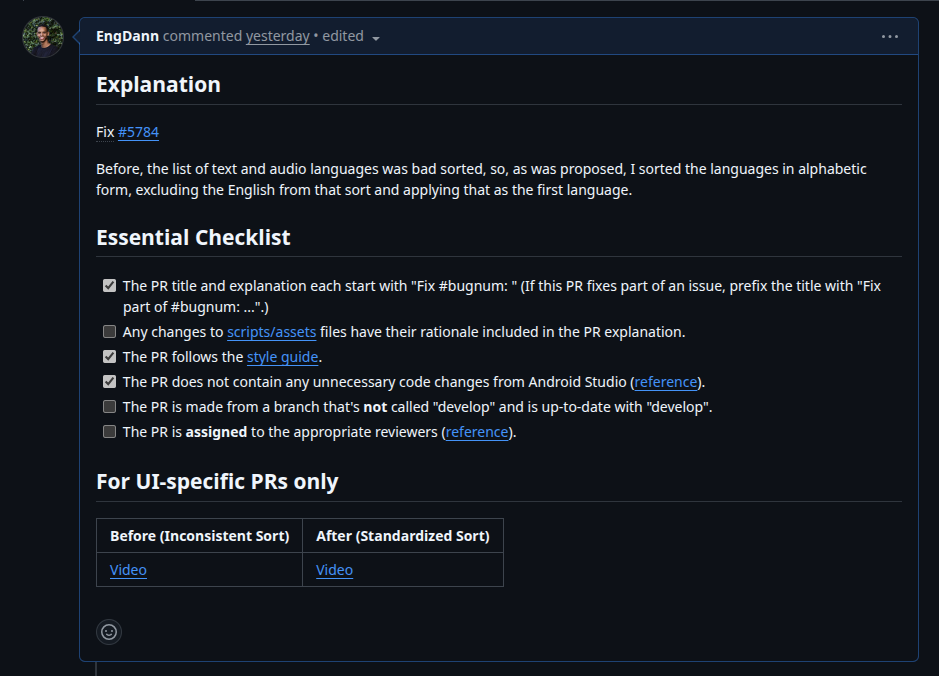This screenshot has height=676, width=939.
Task: Uncheck the unnecessary code changes checkbox
Action: click(110, 382)
